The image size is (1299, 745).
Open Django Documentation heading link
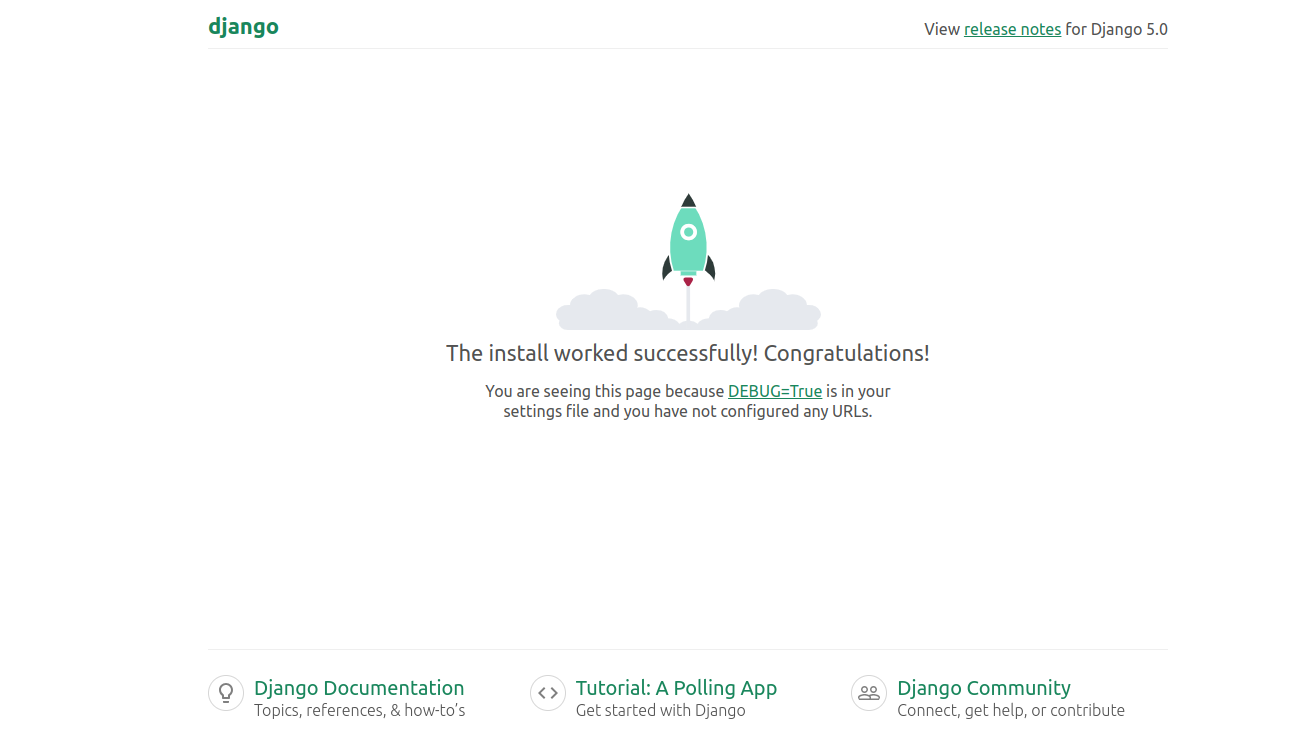[359, 688]
